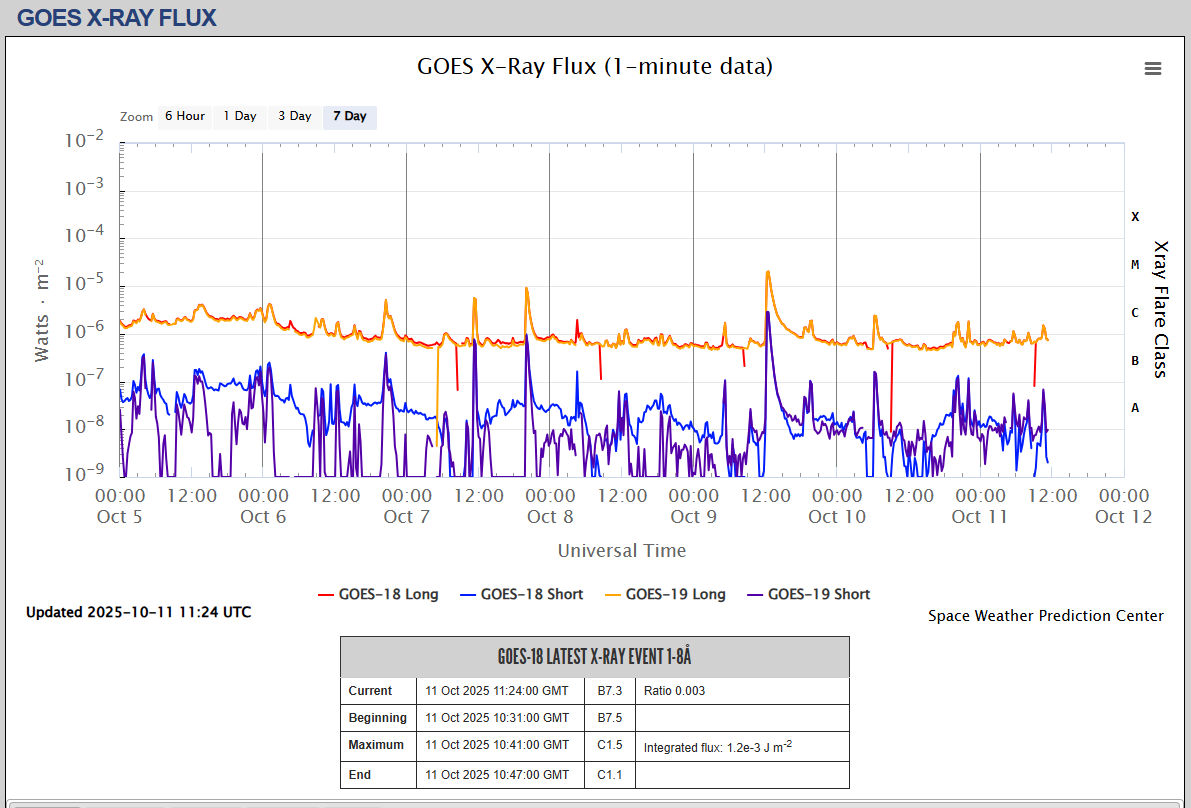1191x808 pixels.
Task: Click the Xray Flare Class axis title
Action: pyautogui.click(x=1160, y=308)
